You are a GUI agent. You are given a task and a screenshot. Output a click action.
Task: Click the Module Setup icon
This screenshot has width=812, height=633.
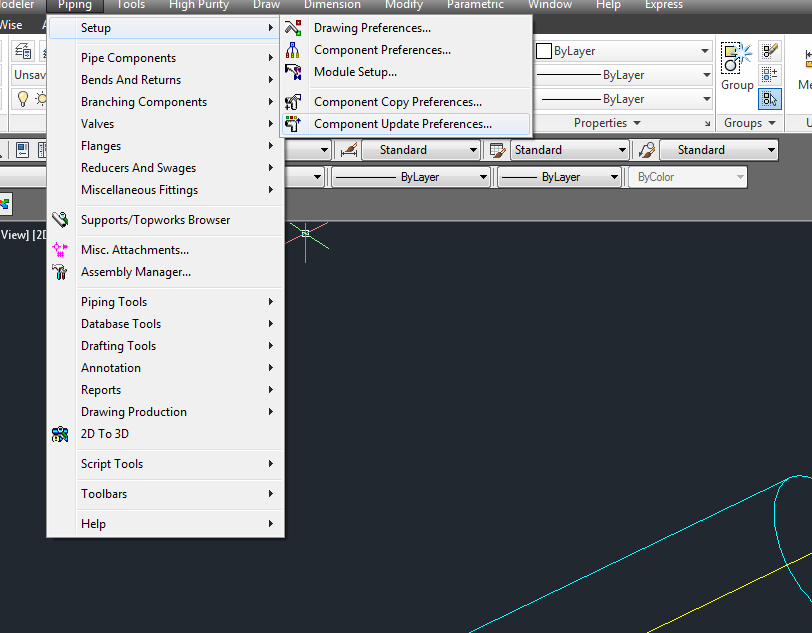coord(293,72)
